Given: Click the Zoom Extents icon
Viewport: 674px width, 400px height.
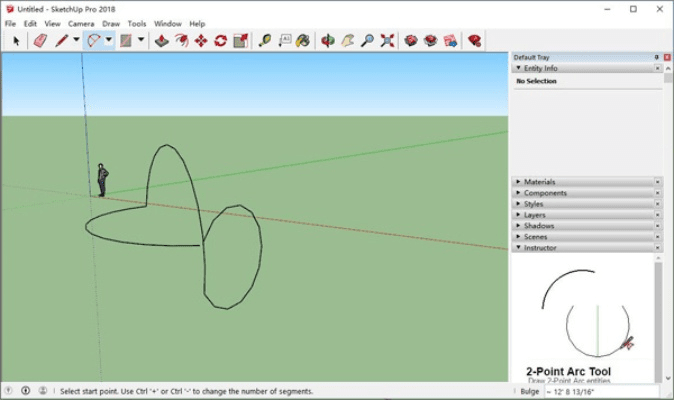Looking at the screenshot, I should [387, 41].
